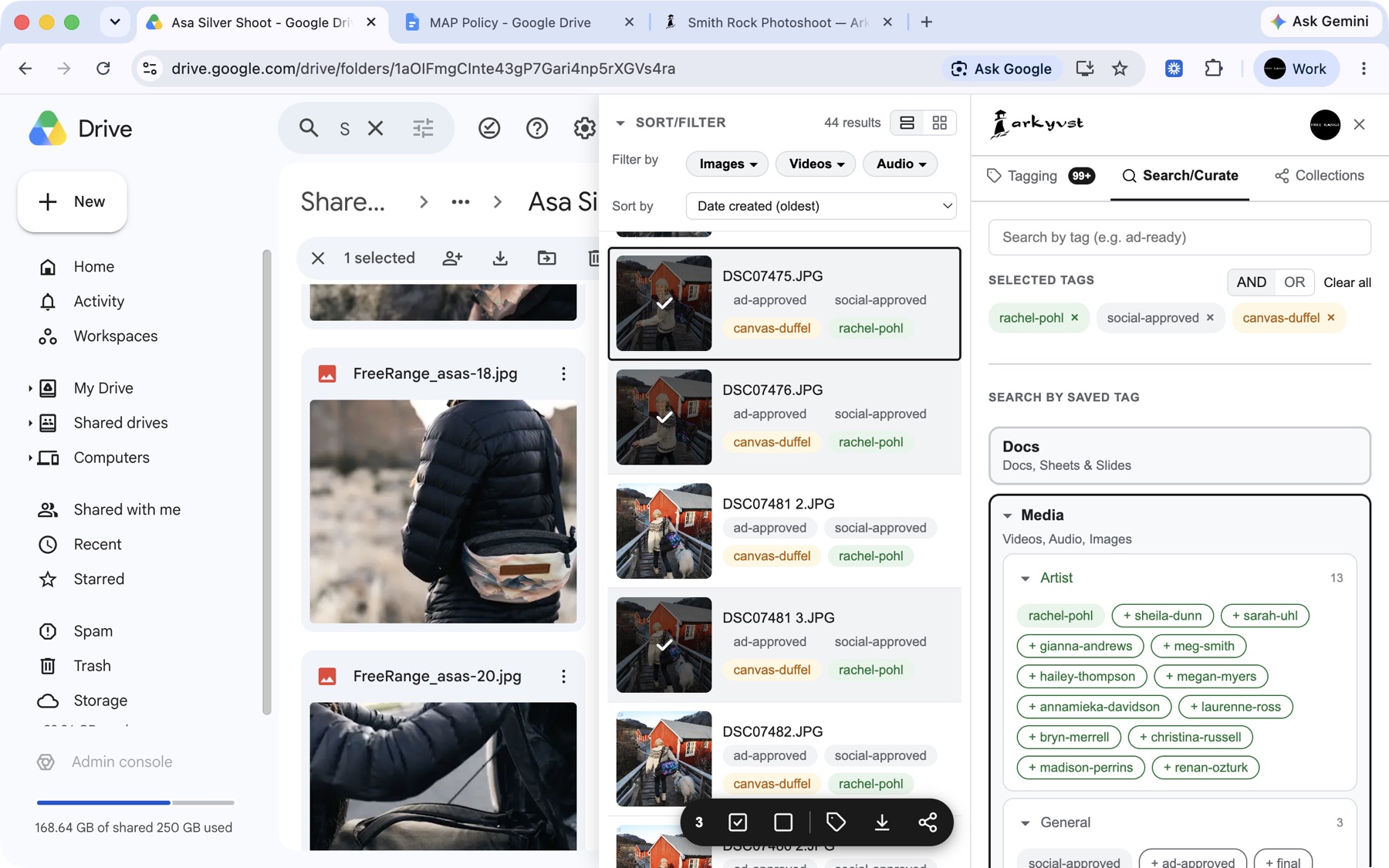Open the Audio filter dropdown

[x=901, y=164]
